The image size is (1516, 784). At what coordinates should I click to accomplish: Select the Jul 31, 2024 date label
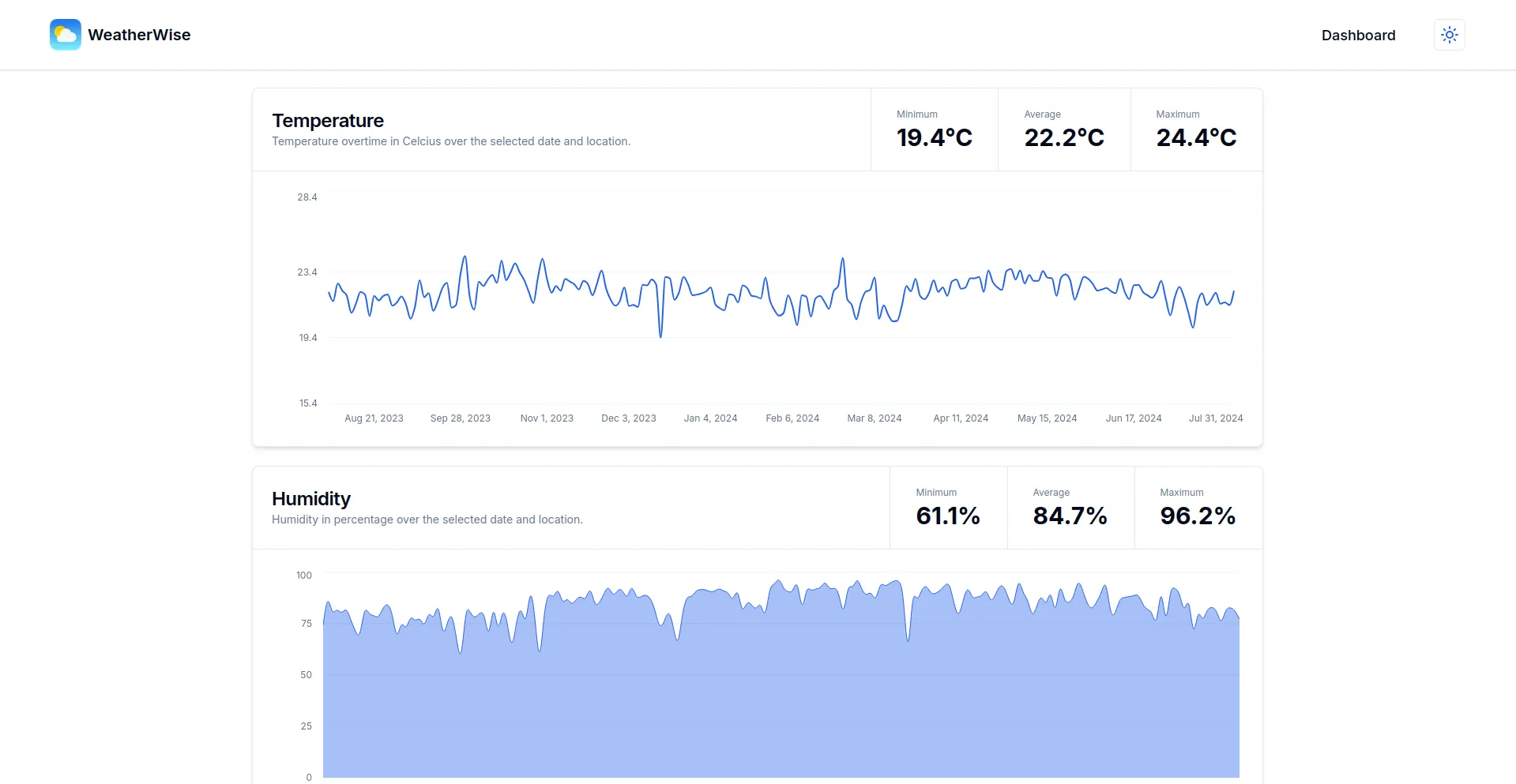point(1216,418)
